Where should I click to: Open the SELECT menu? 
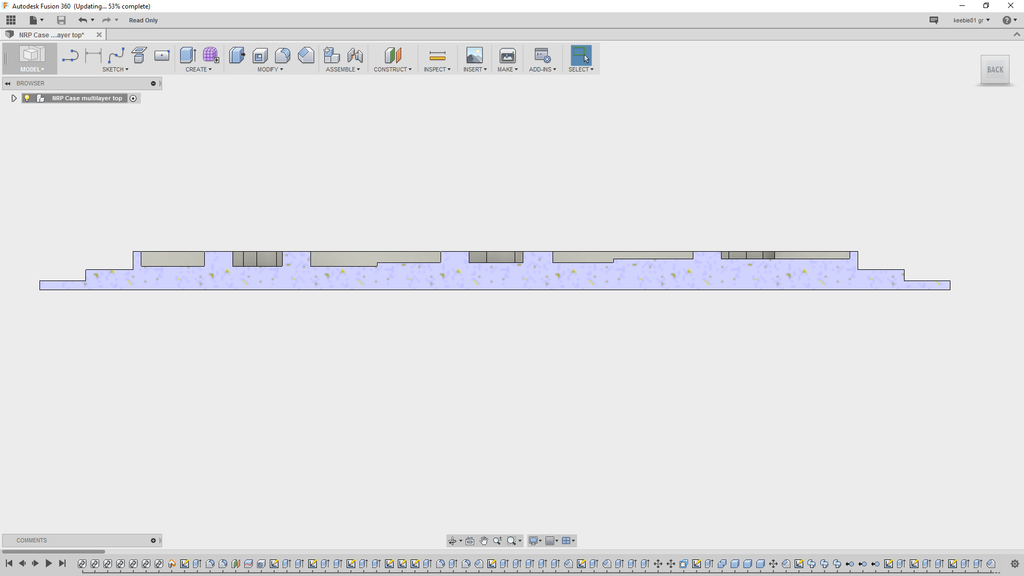tap(581, 69)
